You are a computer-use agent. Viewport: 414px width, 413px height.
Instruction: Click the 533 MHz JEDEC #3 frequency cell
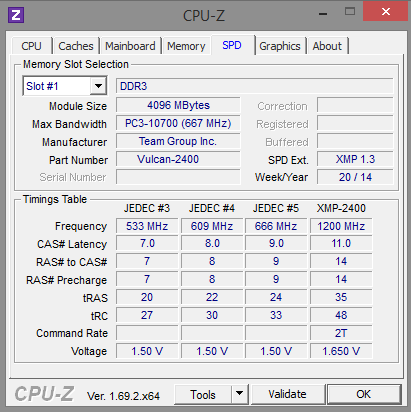[147, 226]
